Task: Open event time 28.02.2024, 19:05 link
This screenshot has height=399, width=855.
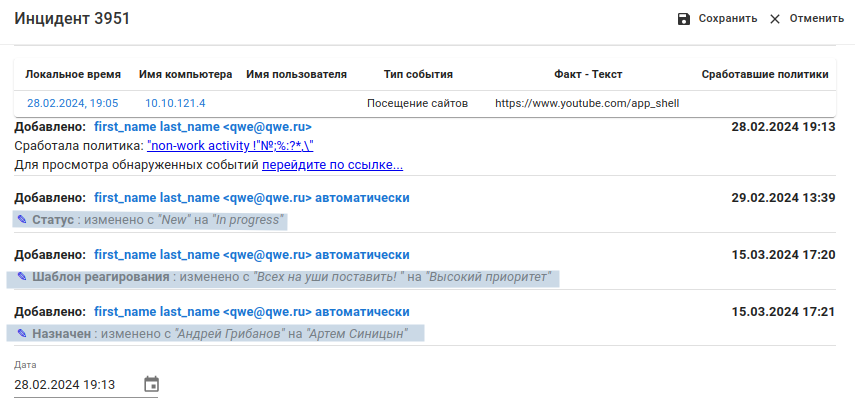Action: (73, 103)
